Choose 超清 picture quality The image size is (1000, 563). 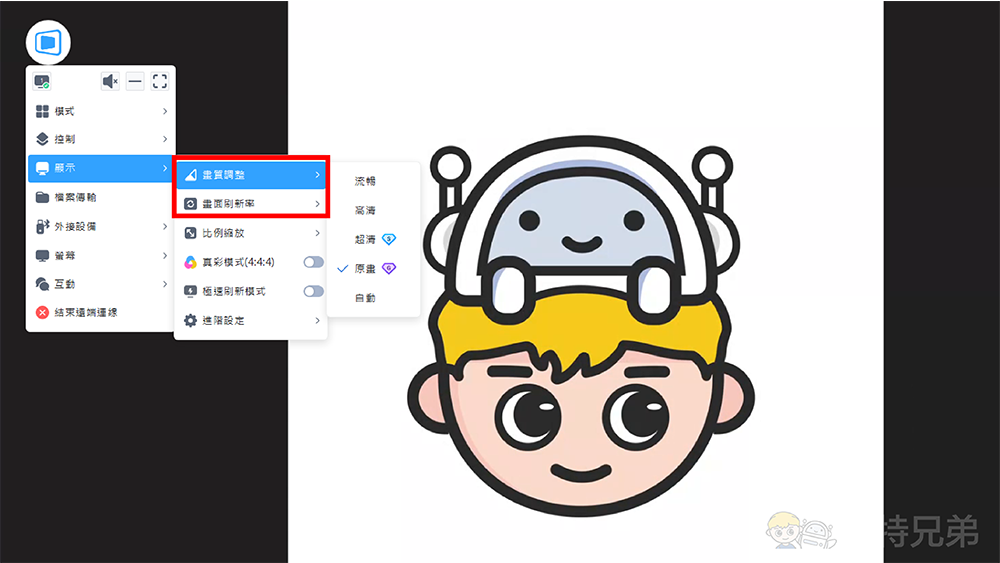(x=365, y=240)
